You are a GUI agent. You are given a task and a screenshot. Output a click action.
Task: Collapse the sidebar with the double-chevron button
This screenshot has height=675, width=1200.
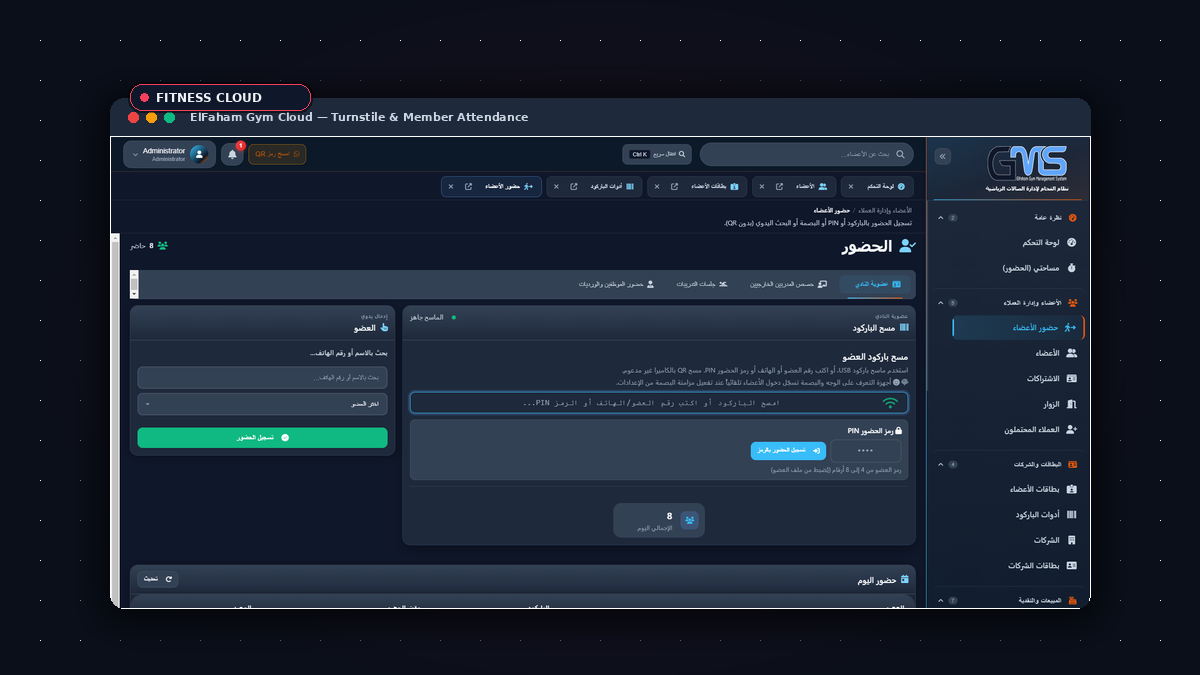pos(942,156)
